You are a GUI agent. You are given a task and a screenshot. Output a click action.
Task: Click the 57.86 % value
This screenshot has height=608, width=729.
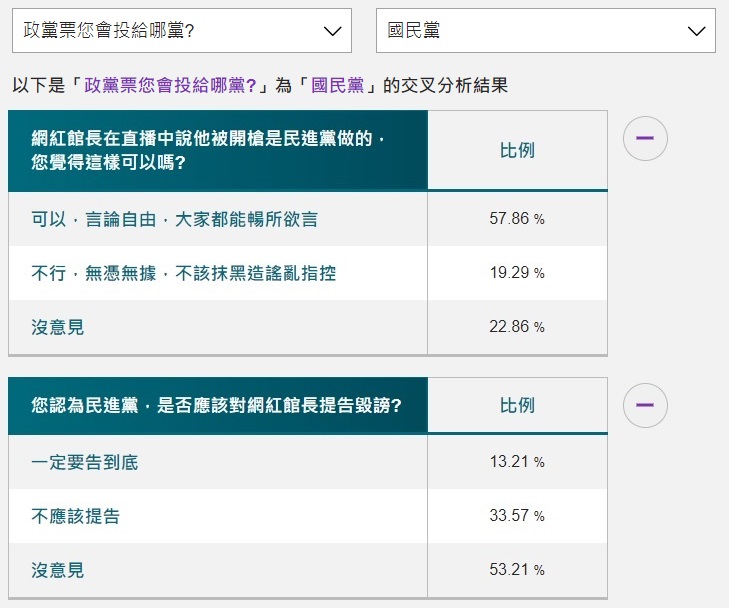point(517,218)
